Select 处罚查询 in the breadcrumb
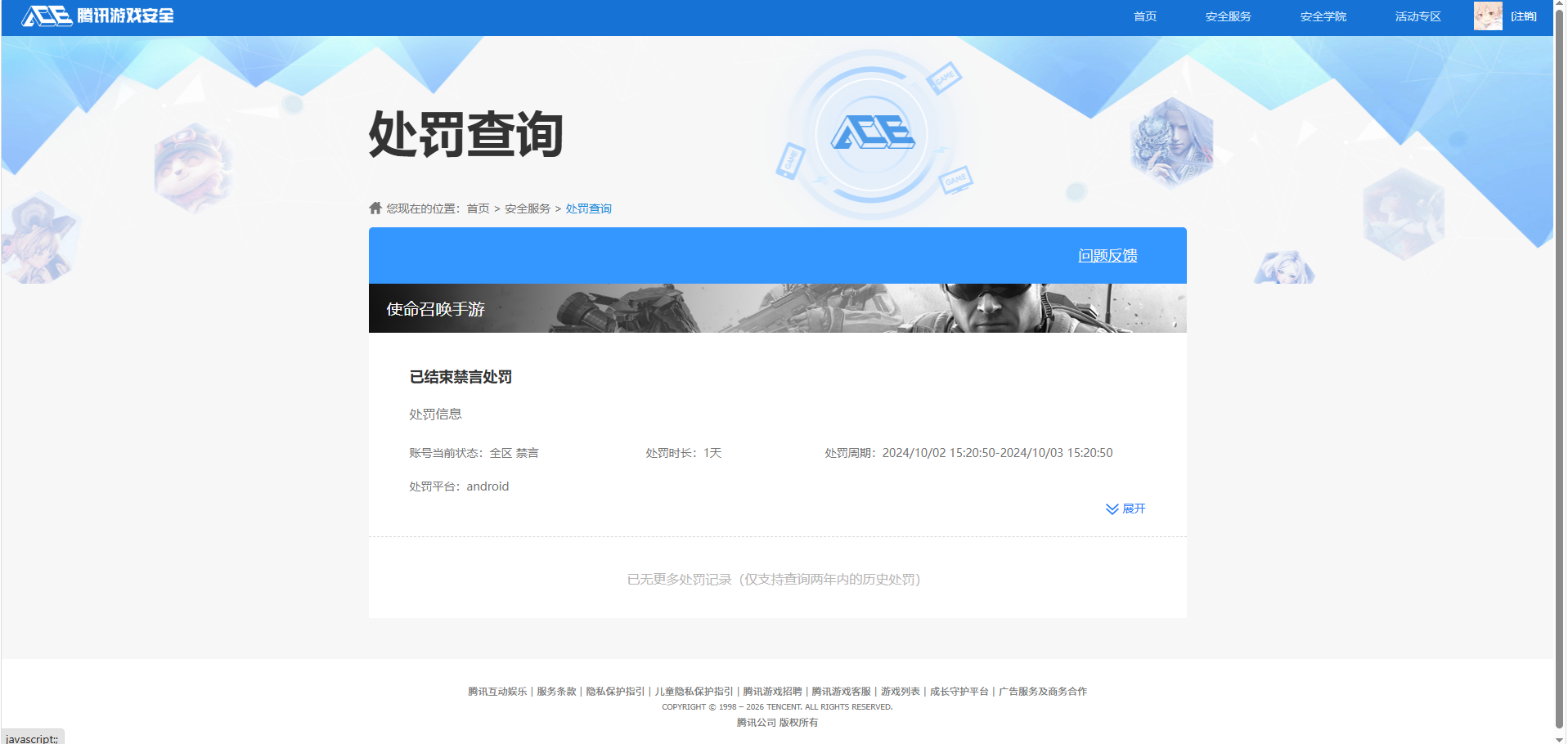Viewport: 1568px width, 744px height. pyautogui.click(x=588, y=208)
